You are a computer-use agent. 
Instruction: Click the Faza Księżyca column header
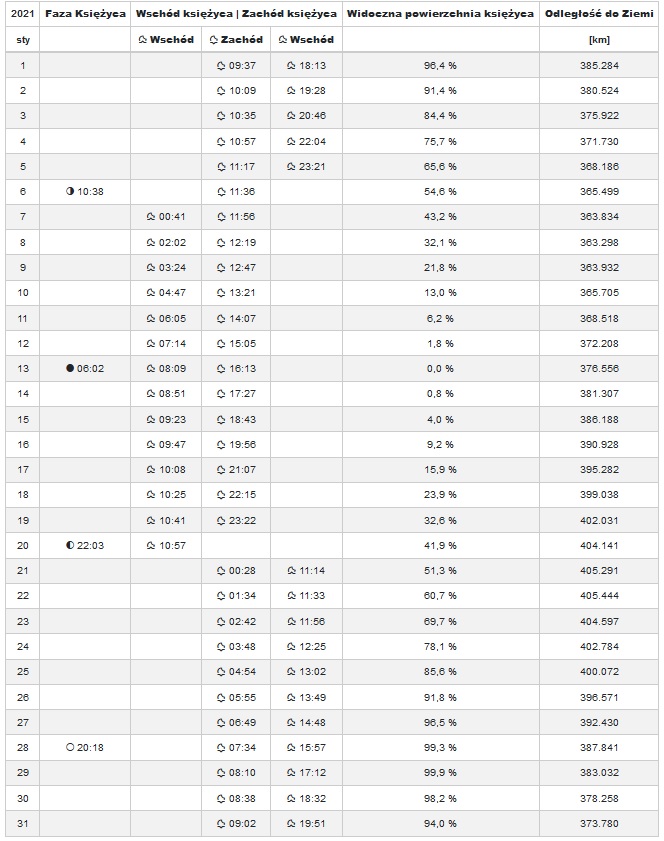(85, 14)
